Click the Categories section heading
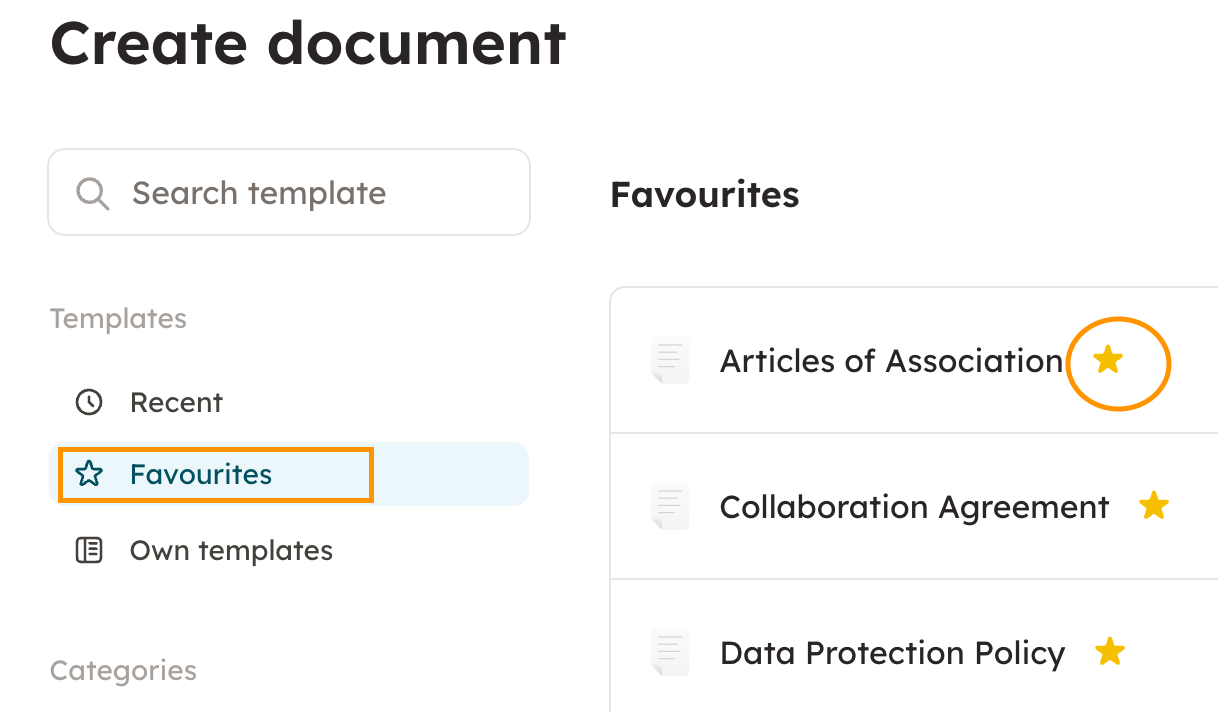The height and width of the screenshot is (712, 1218). pyautogui.click(x=123, y=670)
